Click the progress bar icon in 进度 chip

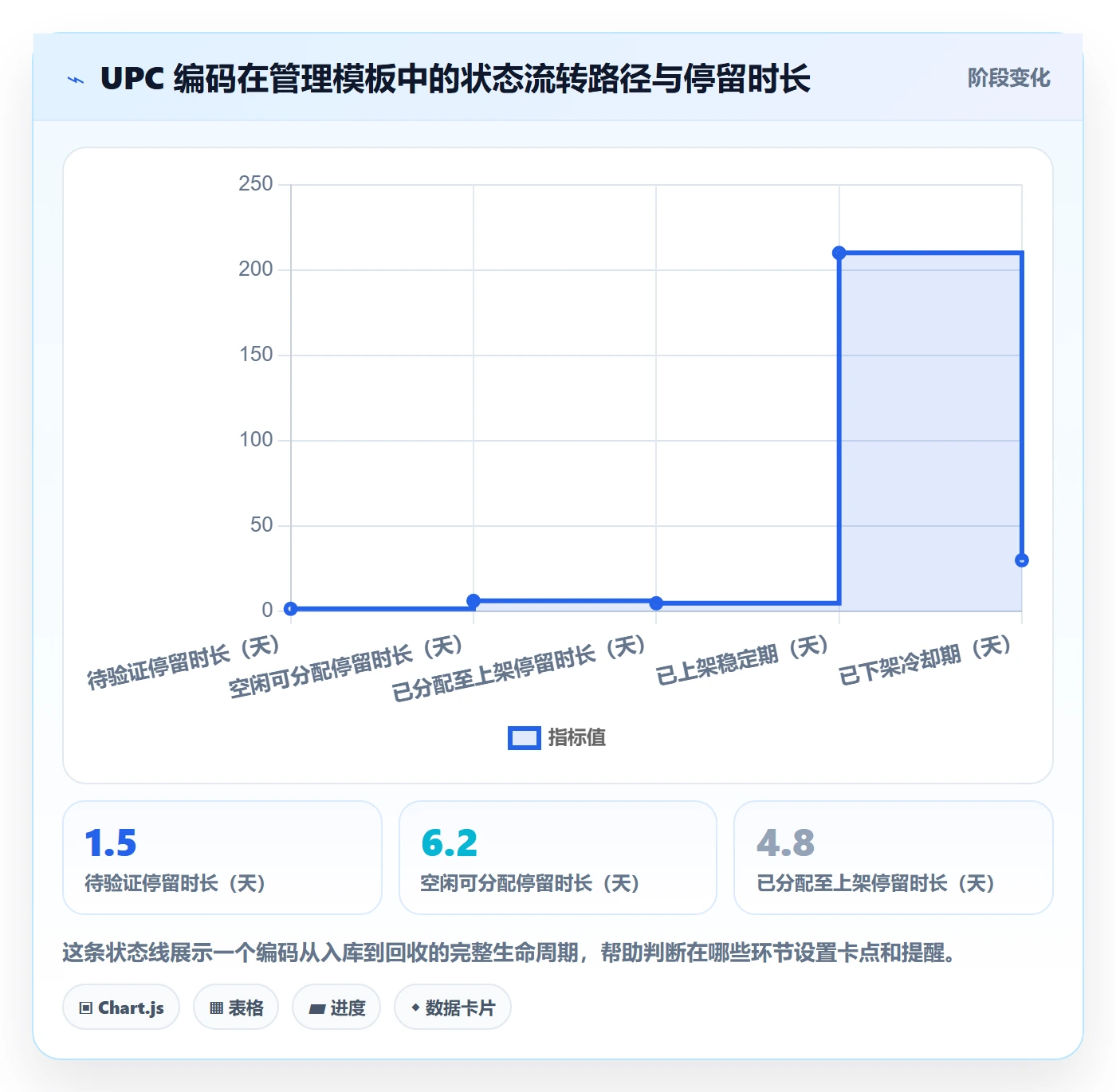click(316, 1009)
